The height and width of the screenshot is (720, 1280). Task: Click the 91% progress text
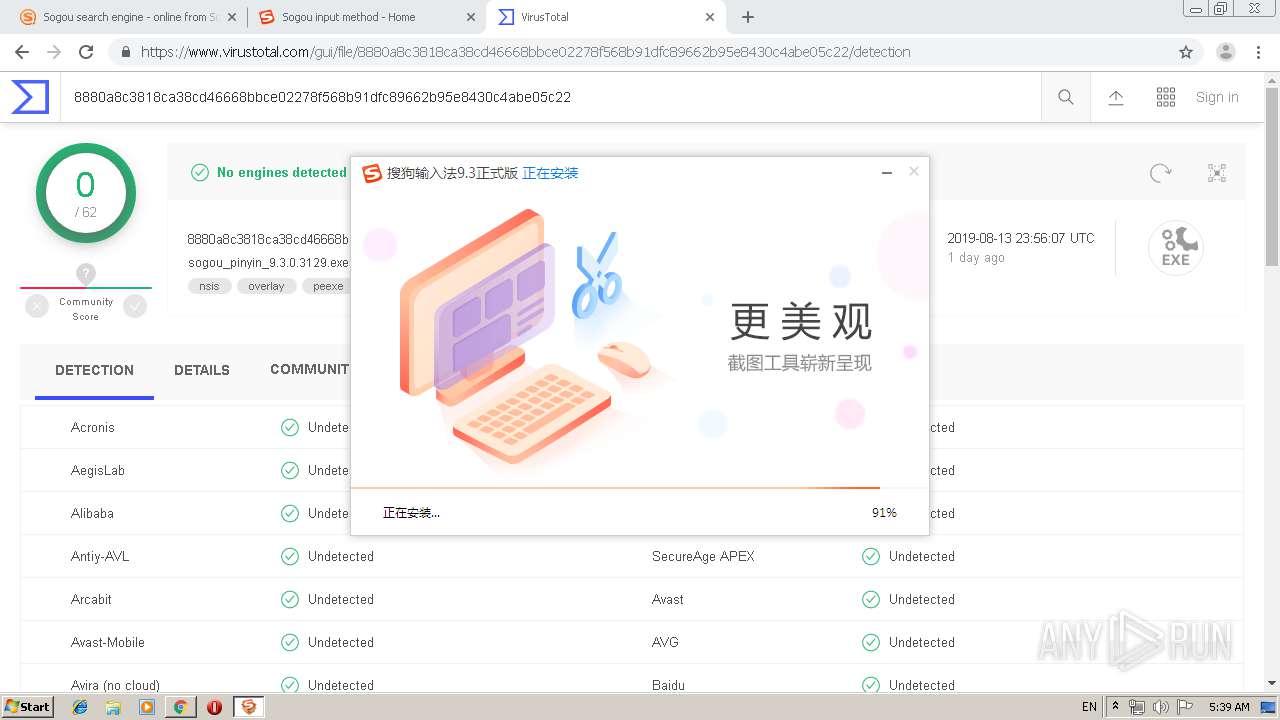click(x=884, y=513)
